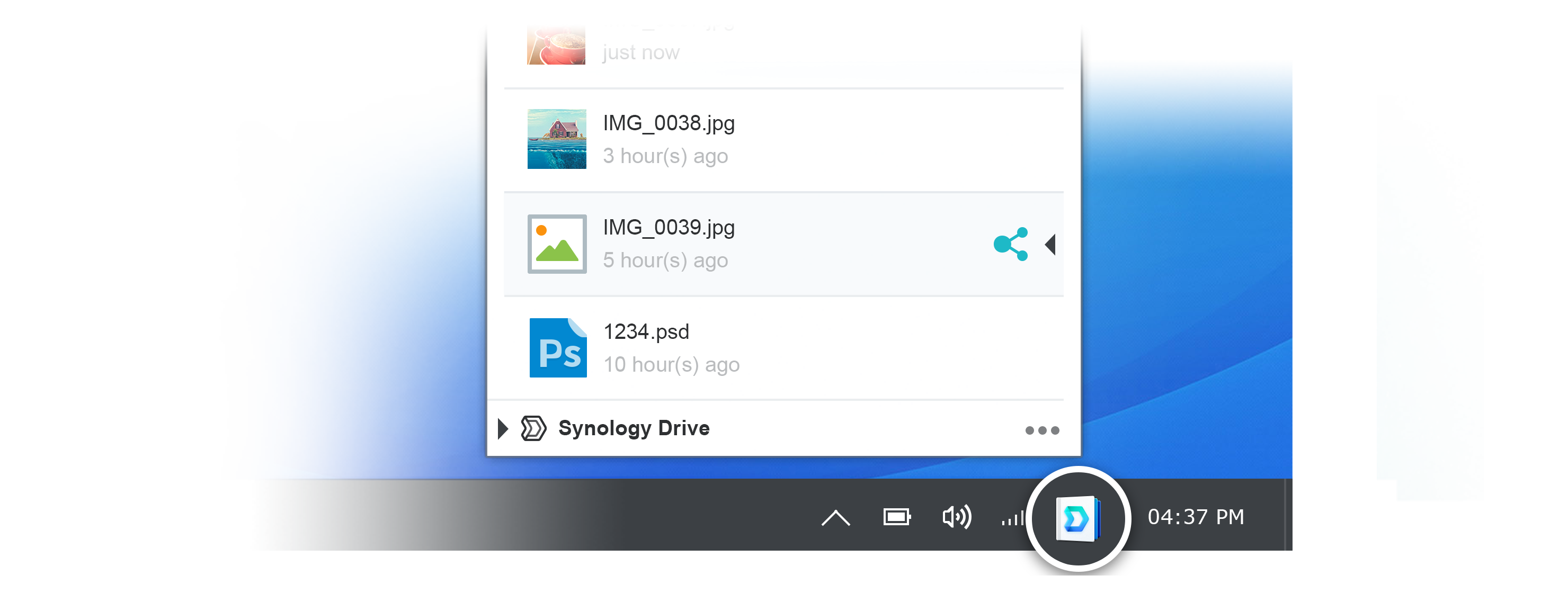The width and height of the screenshot is (1568, 593).
Task: Show hidden tray icons with the up chevron
Action: click(835, 518)
